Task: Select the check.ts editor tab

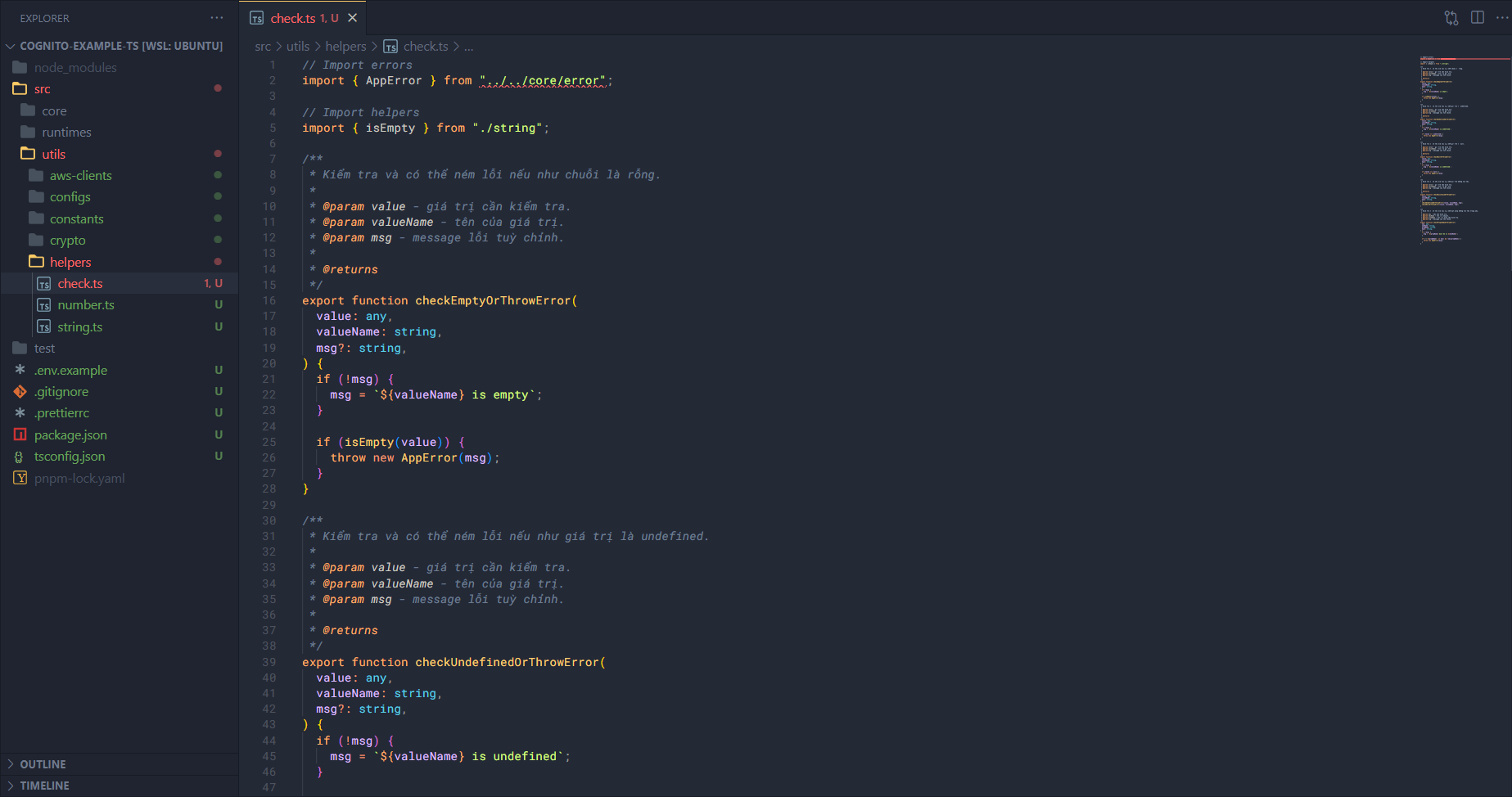Action: (293, 18)
